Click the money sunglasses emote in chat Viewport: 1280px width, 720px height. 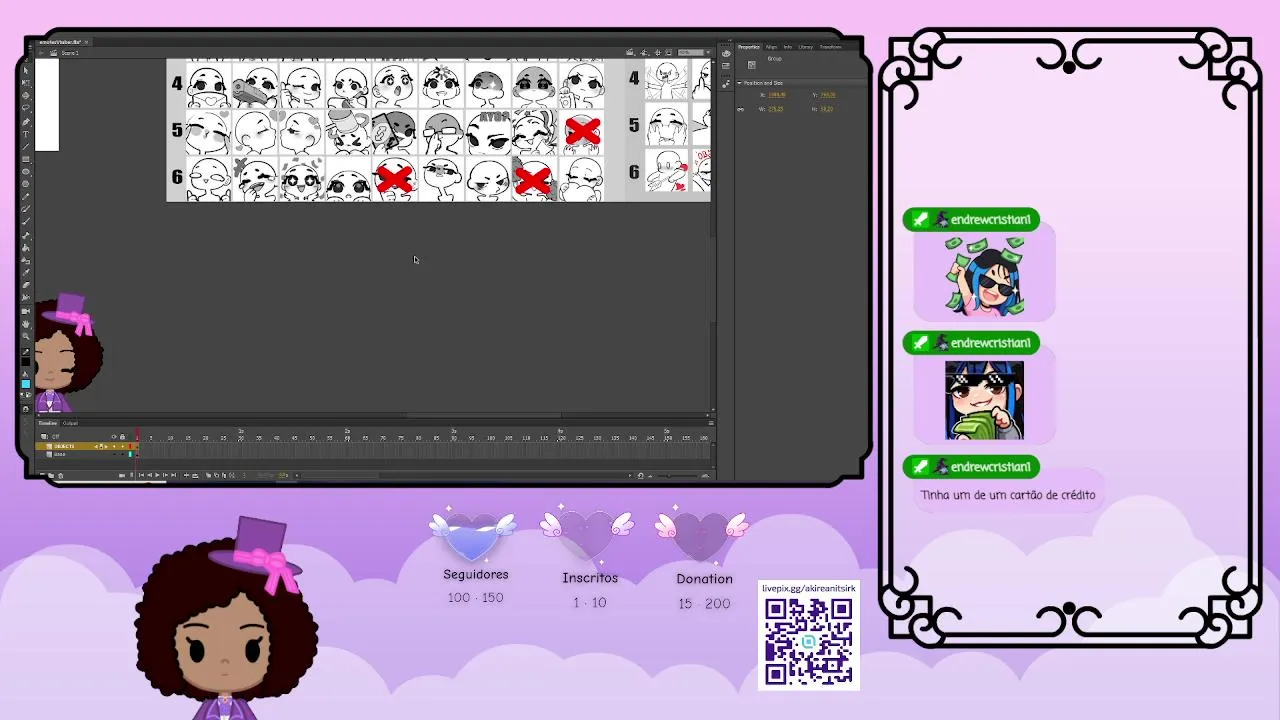986,276
